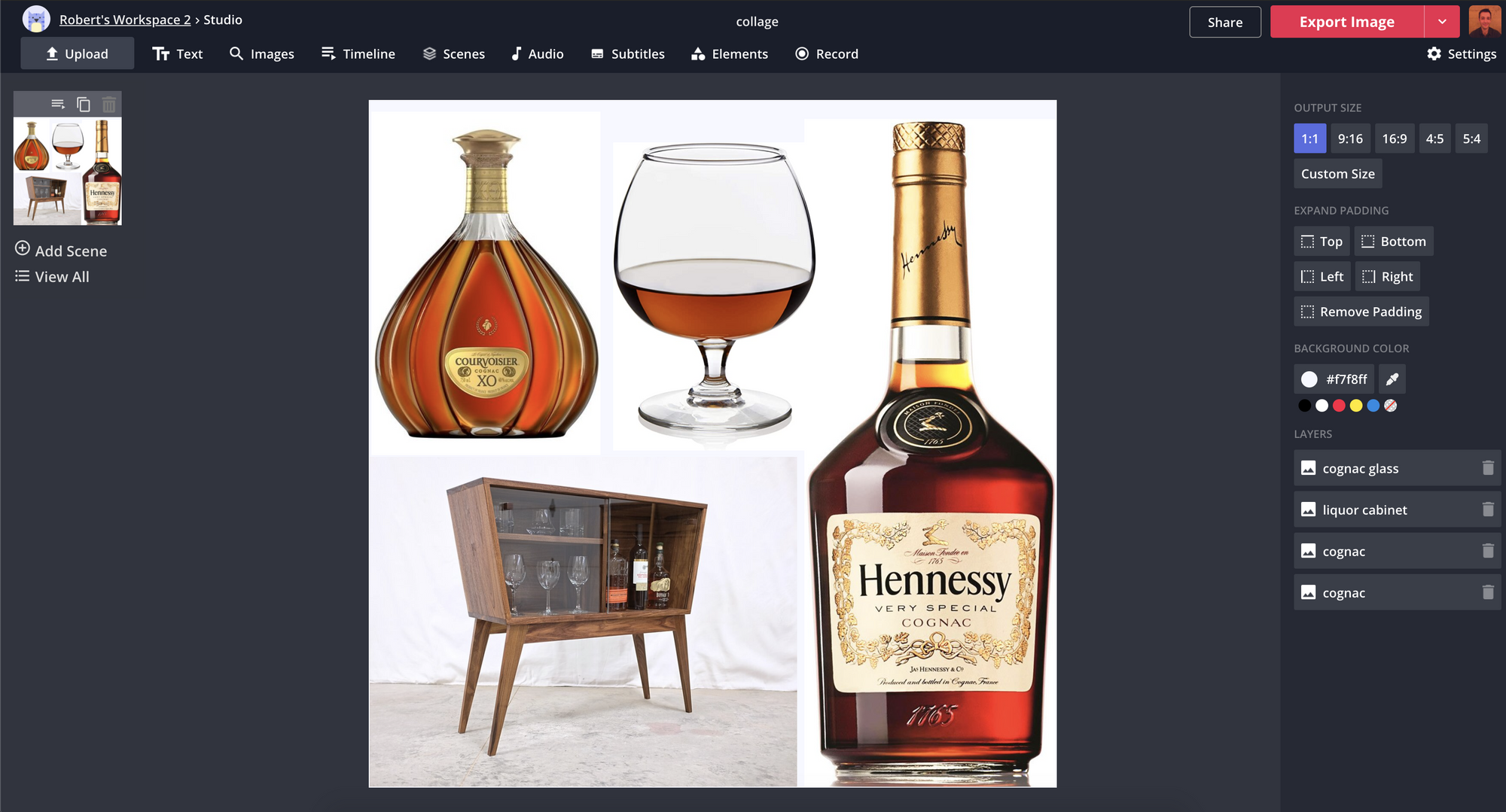Open the Subtitles tool
1506x812 pixels.
point(628,53)
